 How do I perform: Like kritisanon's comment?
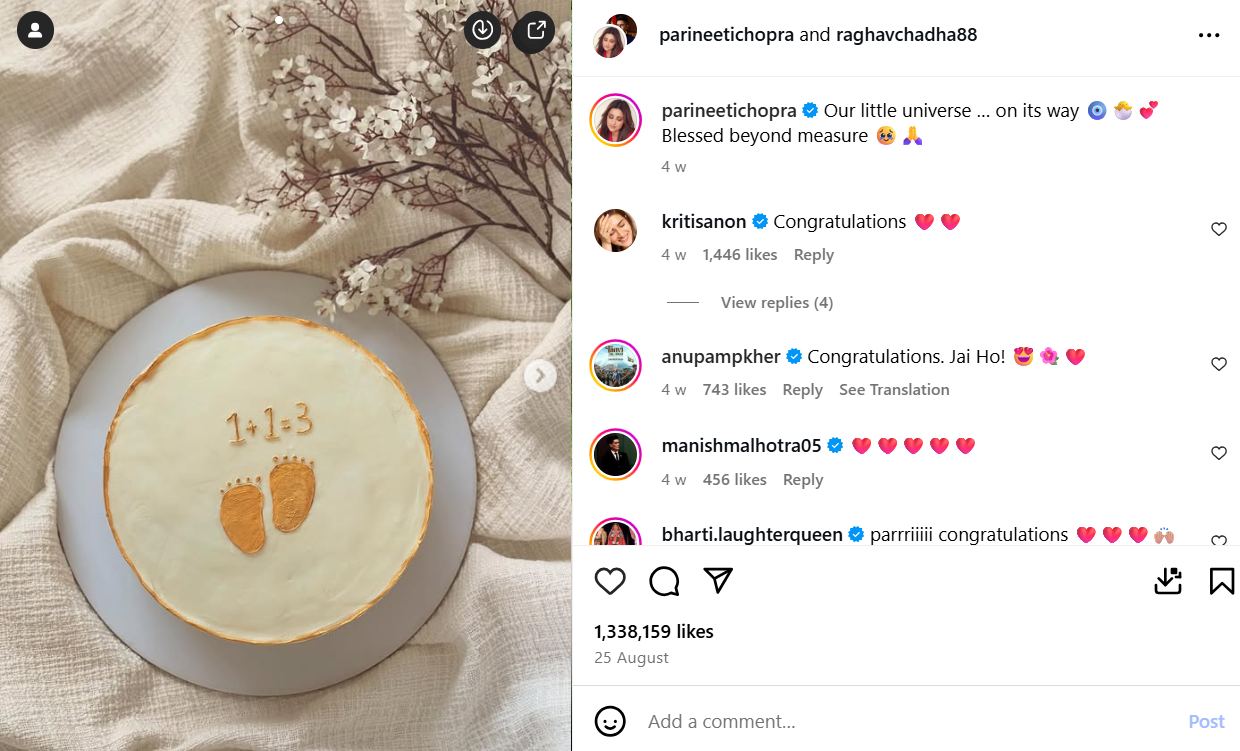coord(1218,229)
